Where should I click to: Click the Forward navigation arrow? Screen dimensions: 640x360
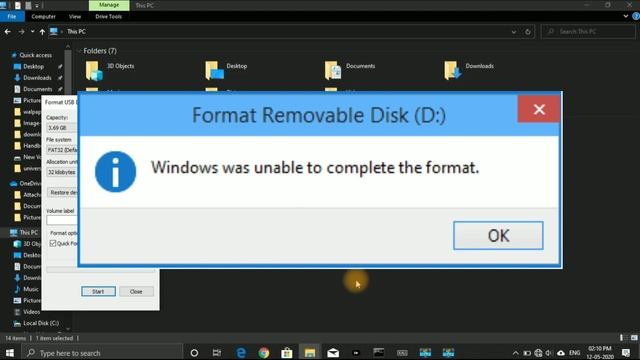pos(21,31)
